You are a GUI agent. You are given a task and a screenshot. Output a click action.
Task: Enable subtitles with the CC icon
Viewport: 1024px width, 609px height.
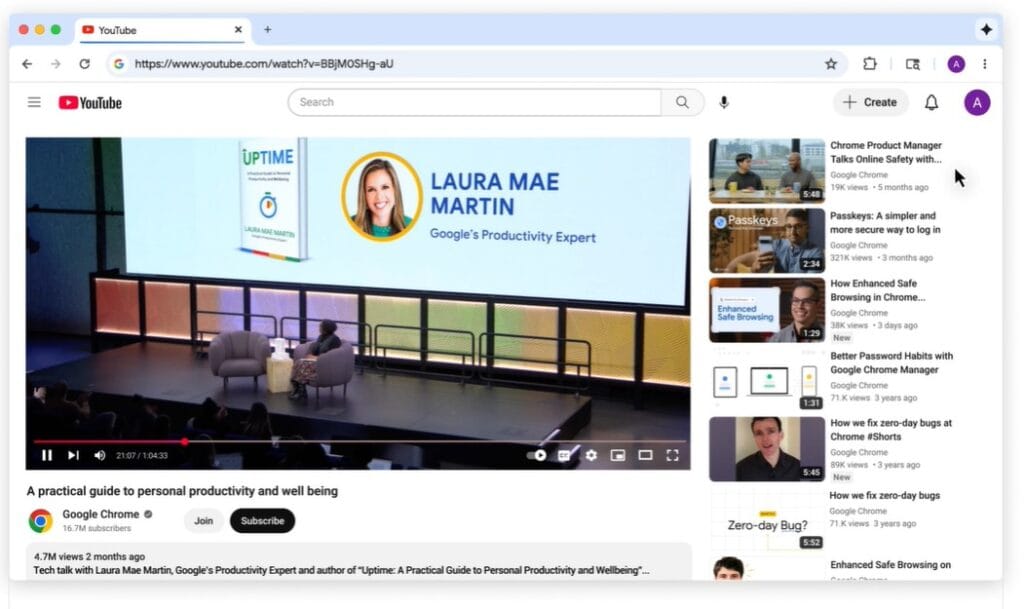(x=565, y=455)
